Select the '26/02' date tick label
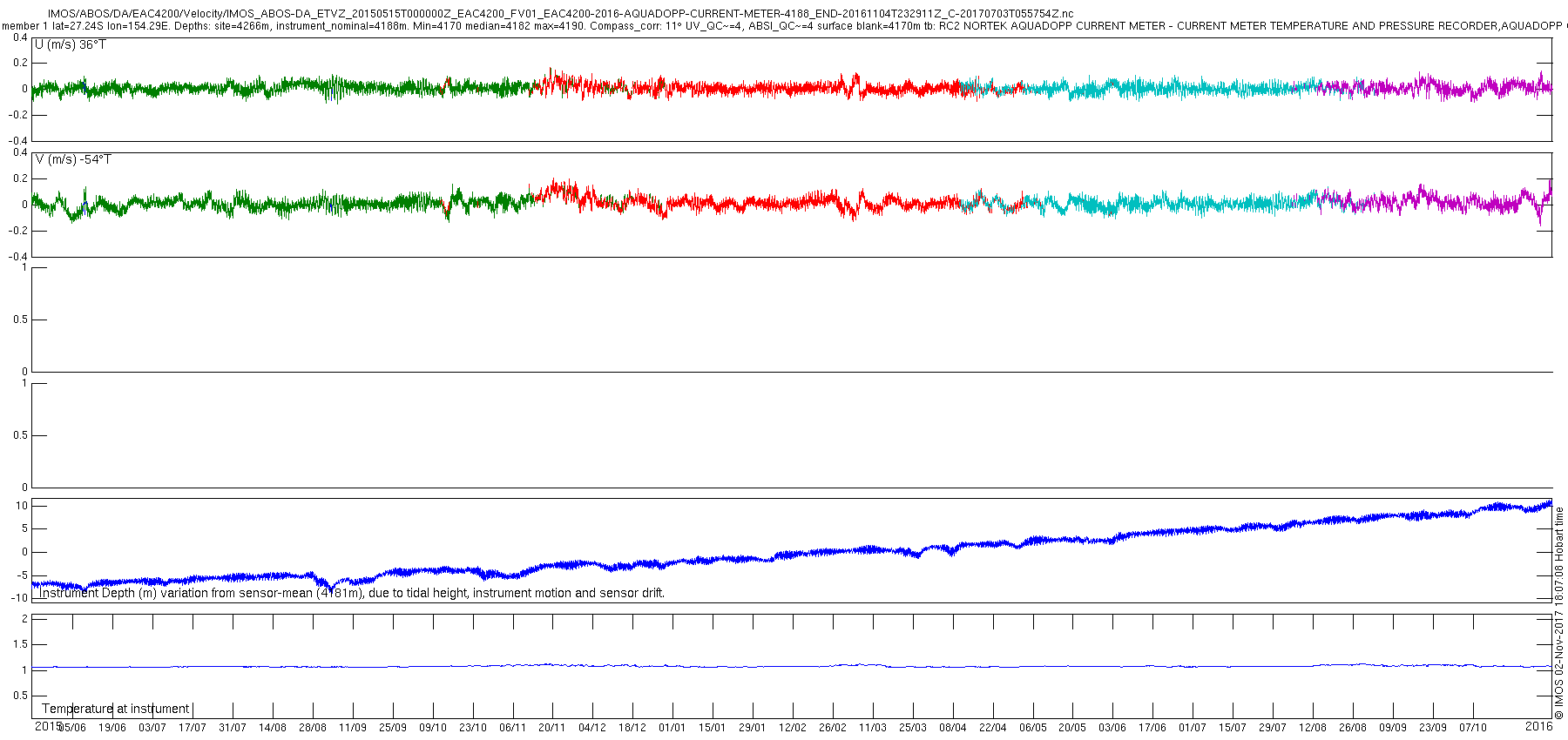This screenshot has height=740, width=1568. pos(832,728)
